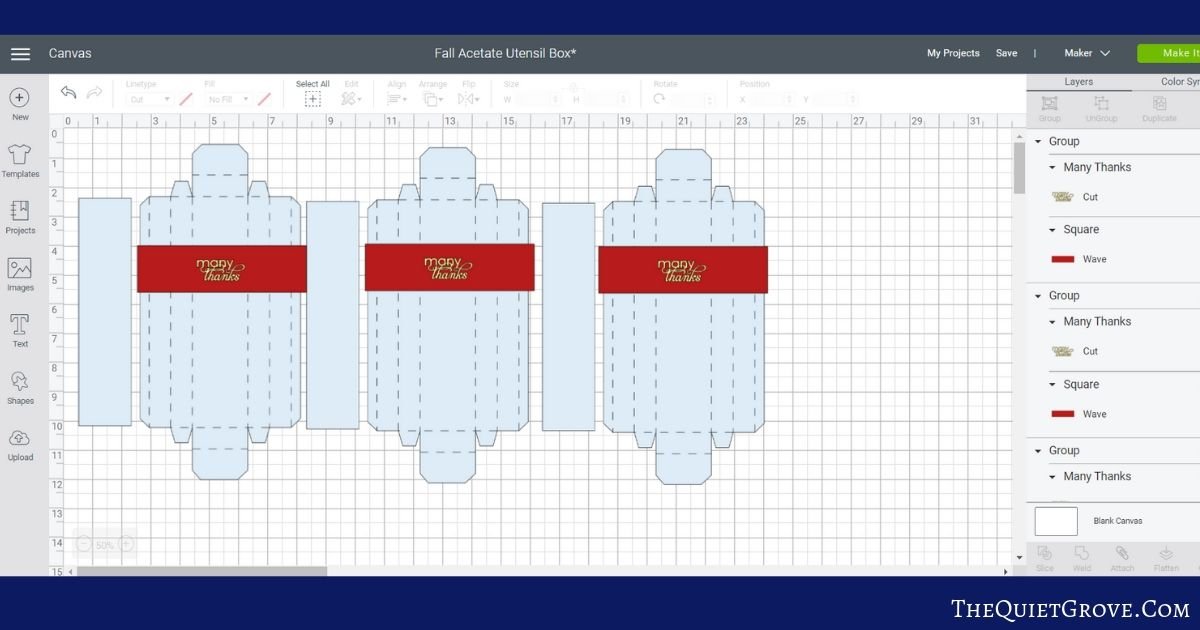This screenshot has height=630, width=1200.
Task: Open the Templates panel
Action: pyautogui.click(x=20, y=154)
